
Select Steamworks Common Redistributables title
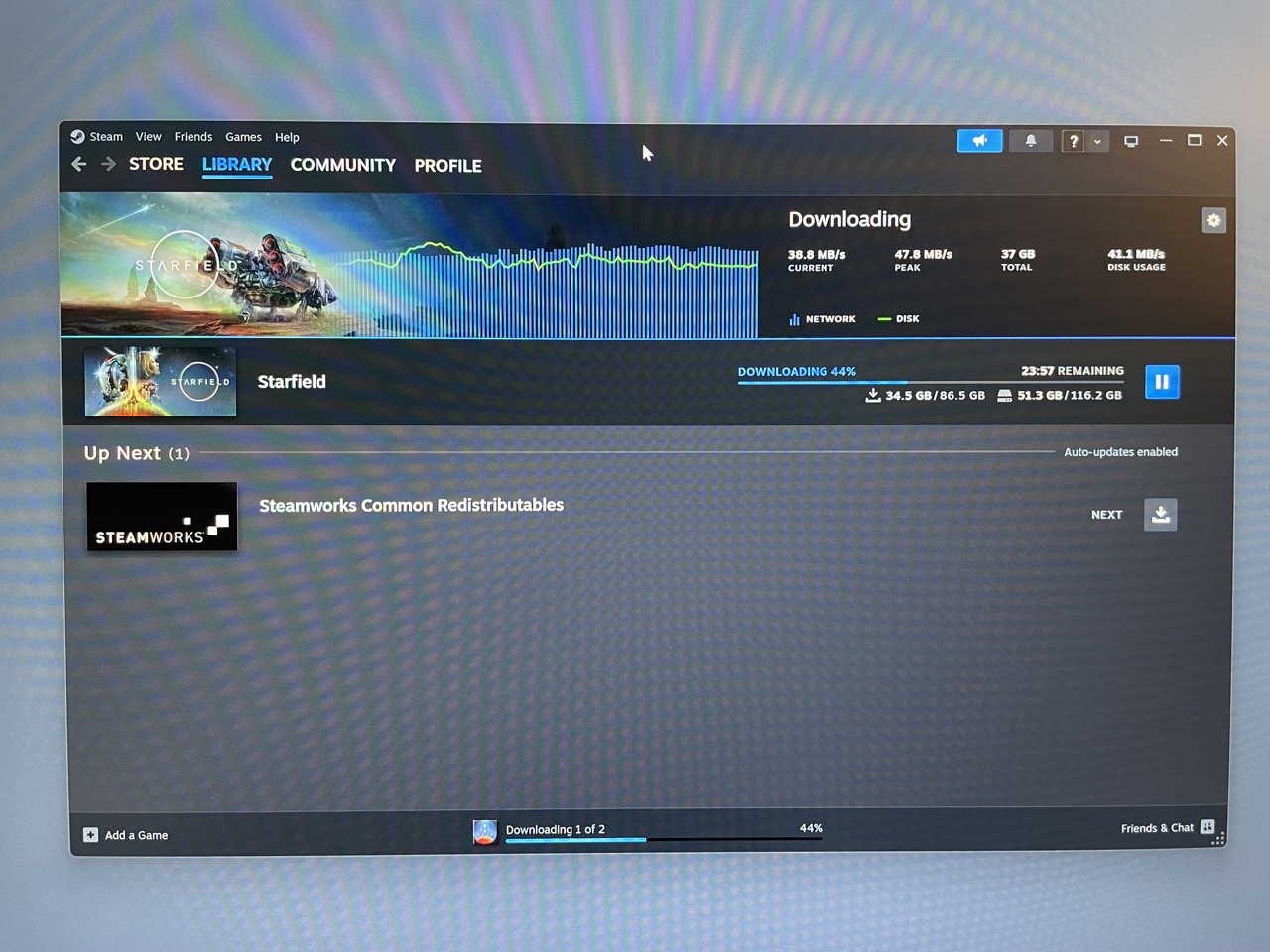[x=412, y=506]
